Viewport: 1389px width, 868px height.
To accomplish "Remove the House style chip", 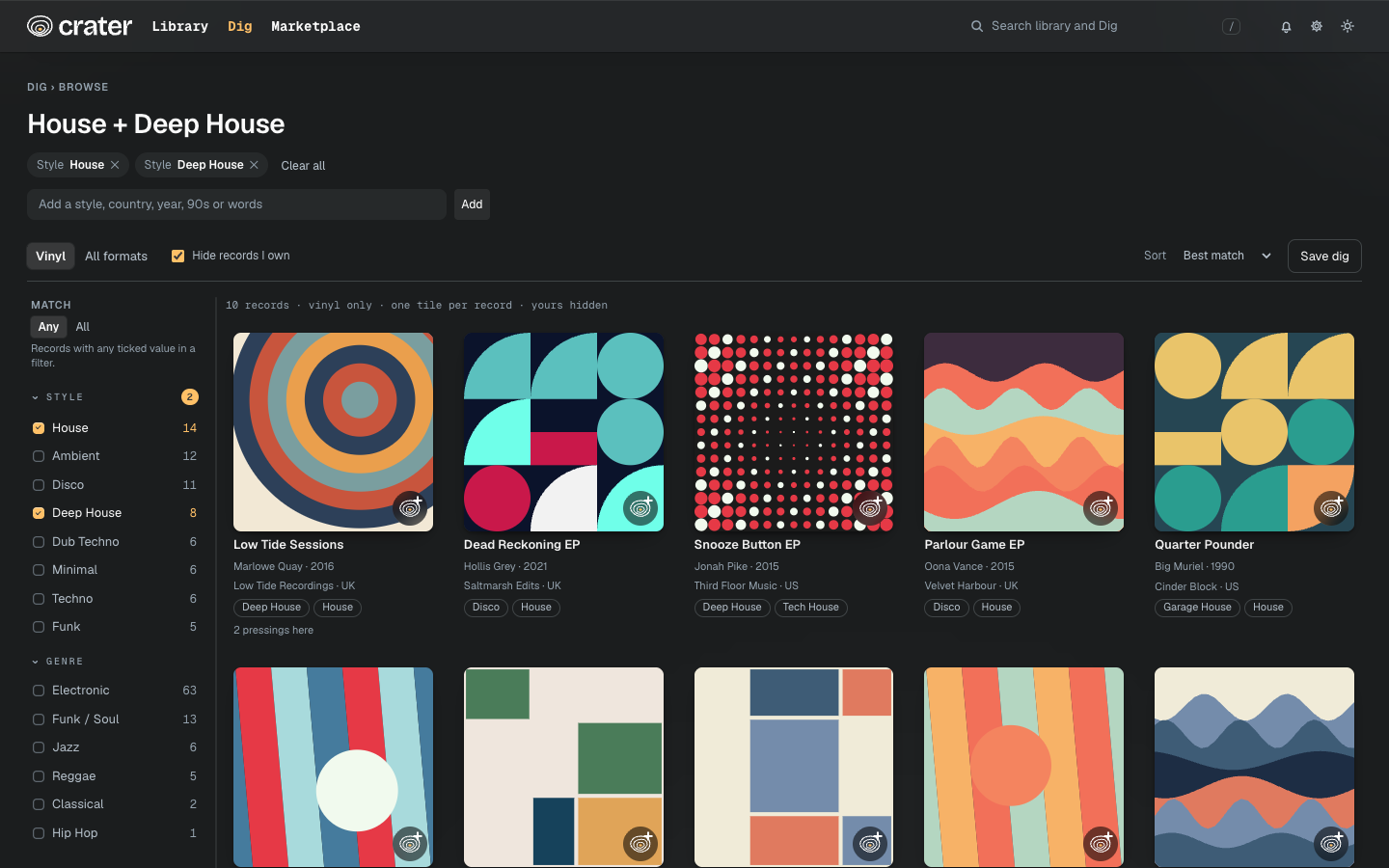I will pyautogui.click(x=115, y=165).
